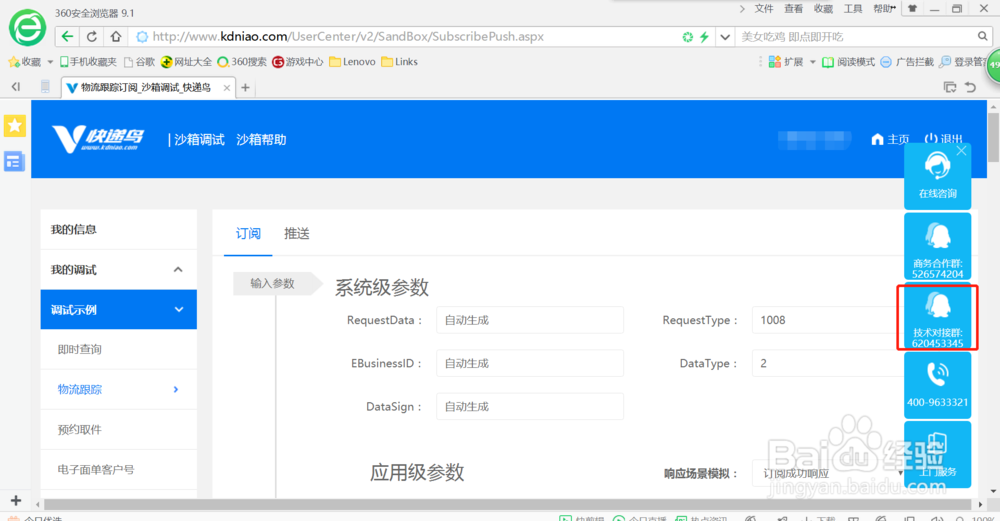Open the 收藏 star favorites
The height and width of the screenshot is (521, 1000).
coord(25,62)
